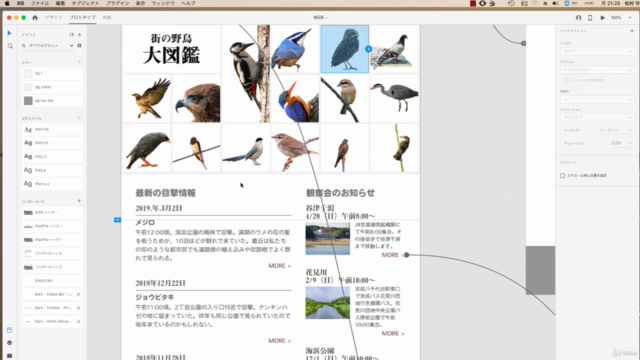Click the link icon on Bars - Home Indicator row
The image size is (640, 360).
click(x=78, y=321)
